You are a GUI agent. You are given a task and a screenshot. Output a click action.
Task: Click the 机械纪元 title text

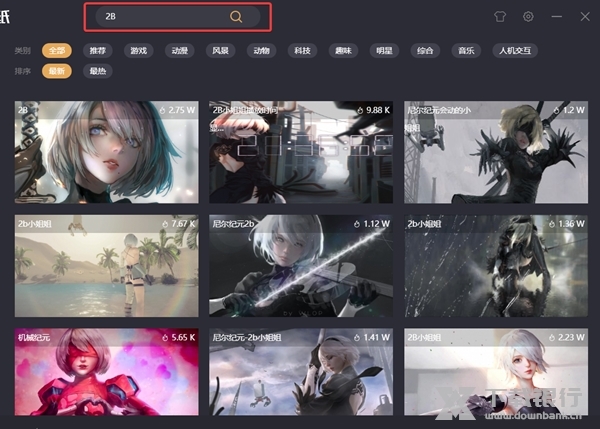[x=34, y=338]
